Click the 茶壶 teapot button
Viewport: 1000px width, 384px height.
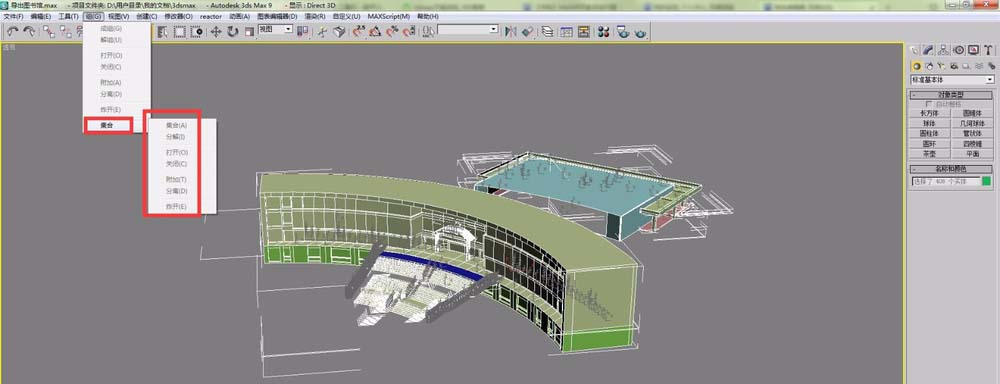930,154
